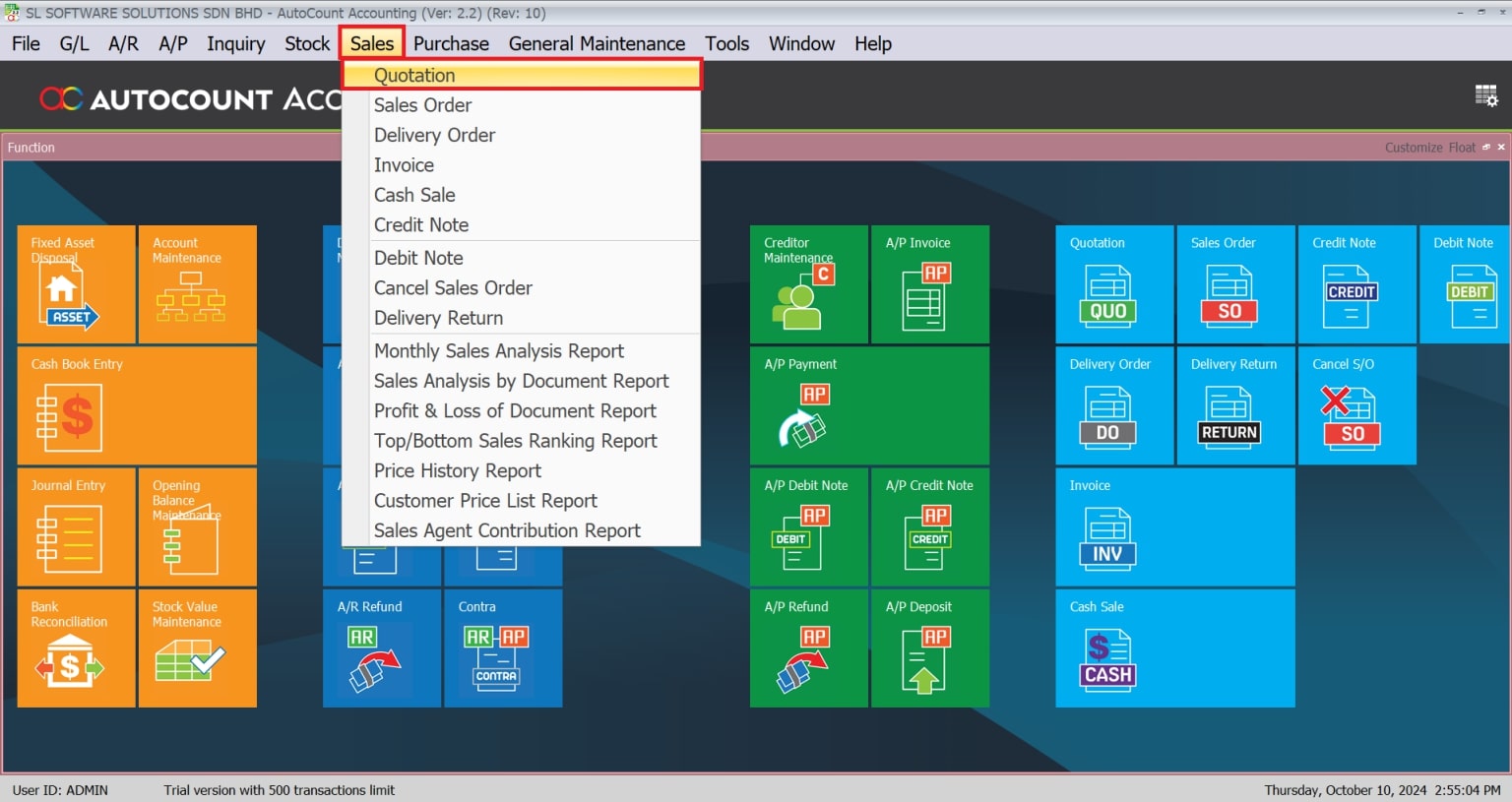The image size is (1512, 802).
Task: Select the Cancel S/O tile
Action: pos(1356,405)
